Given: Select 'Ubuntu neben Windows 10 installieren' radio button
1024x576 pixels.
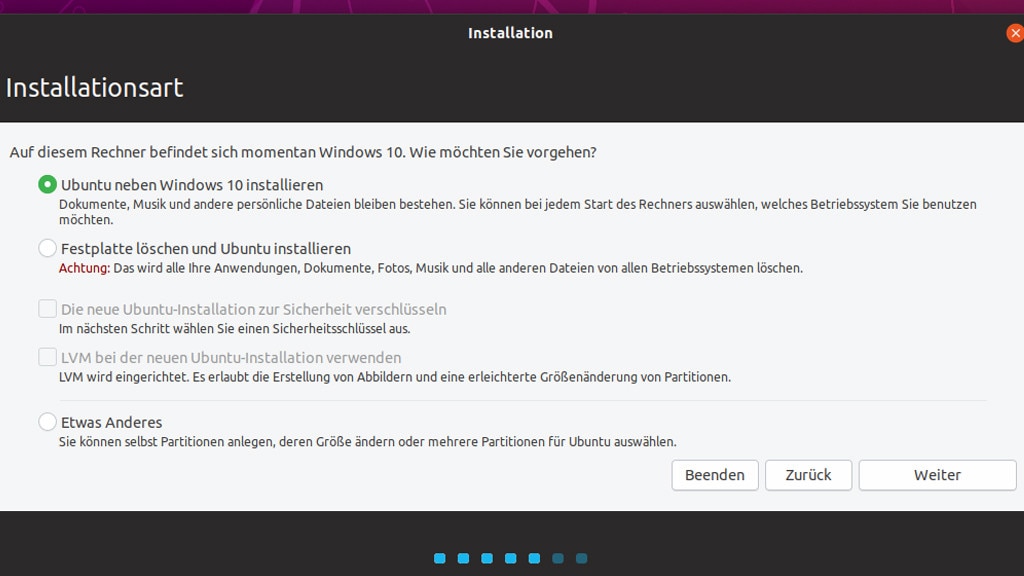Looking at the screenshot, I should [47, 185].
